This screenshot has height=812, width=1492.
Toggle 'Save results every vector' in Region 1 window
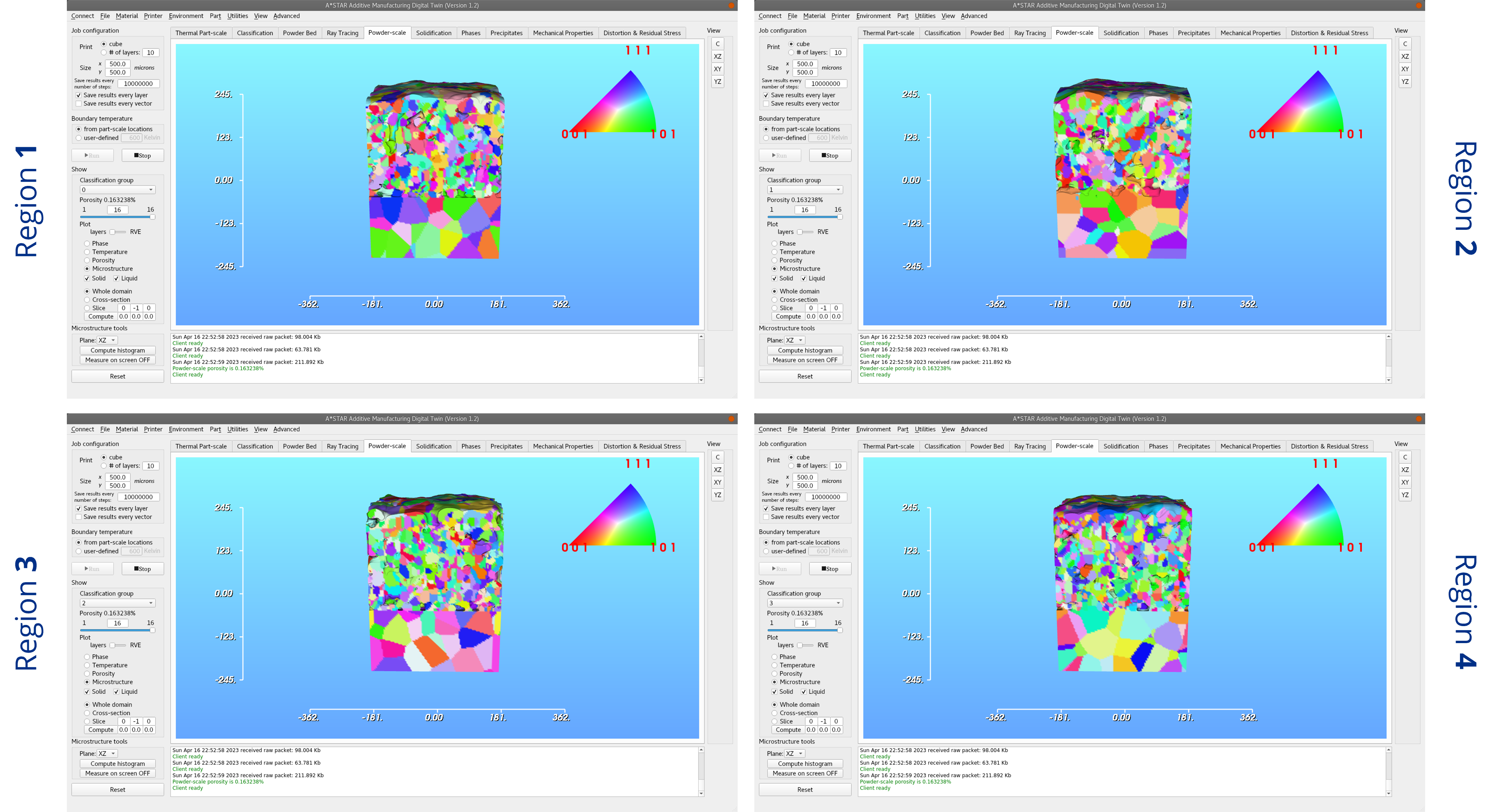[79, 104]
